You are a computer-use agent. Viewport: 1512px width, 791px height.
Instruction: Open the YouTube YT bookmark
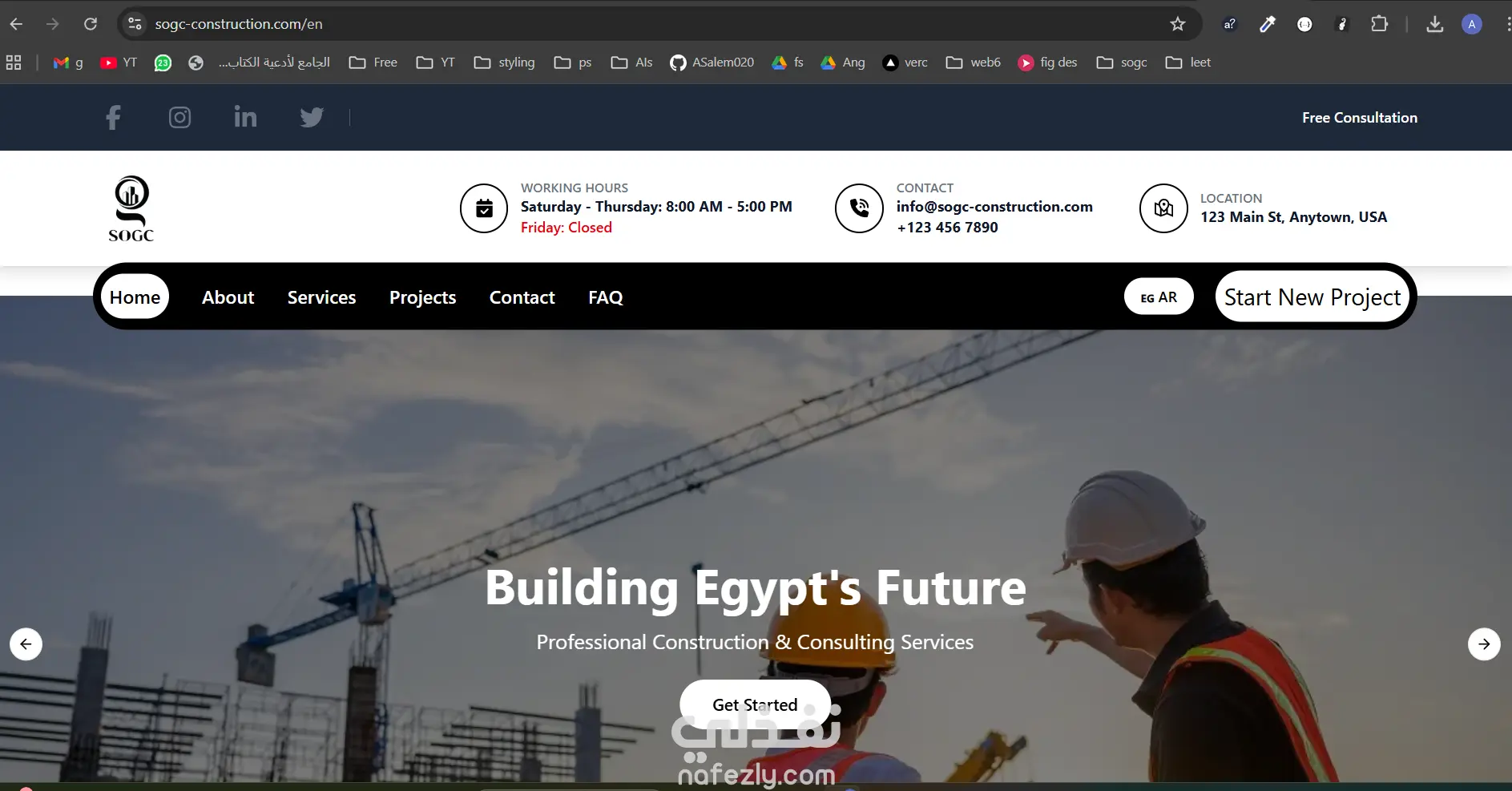pos(119,63)
